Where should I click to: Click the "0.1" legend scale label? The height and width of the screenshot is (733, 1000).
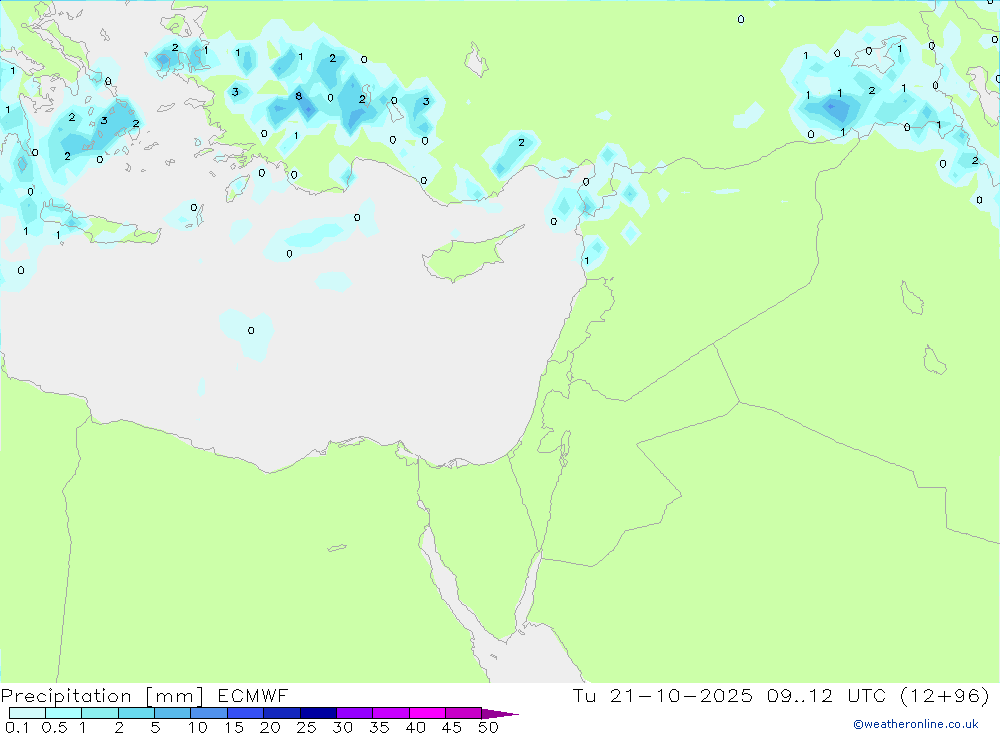pos(17,727)
